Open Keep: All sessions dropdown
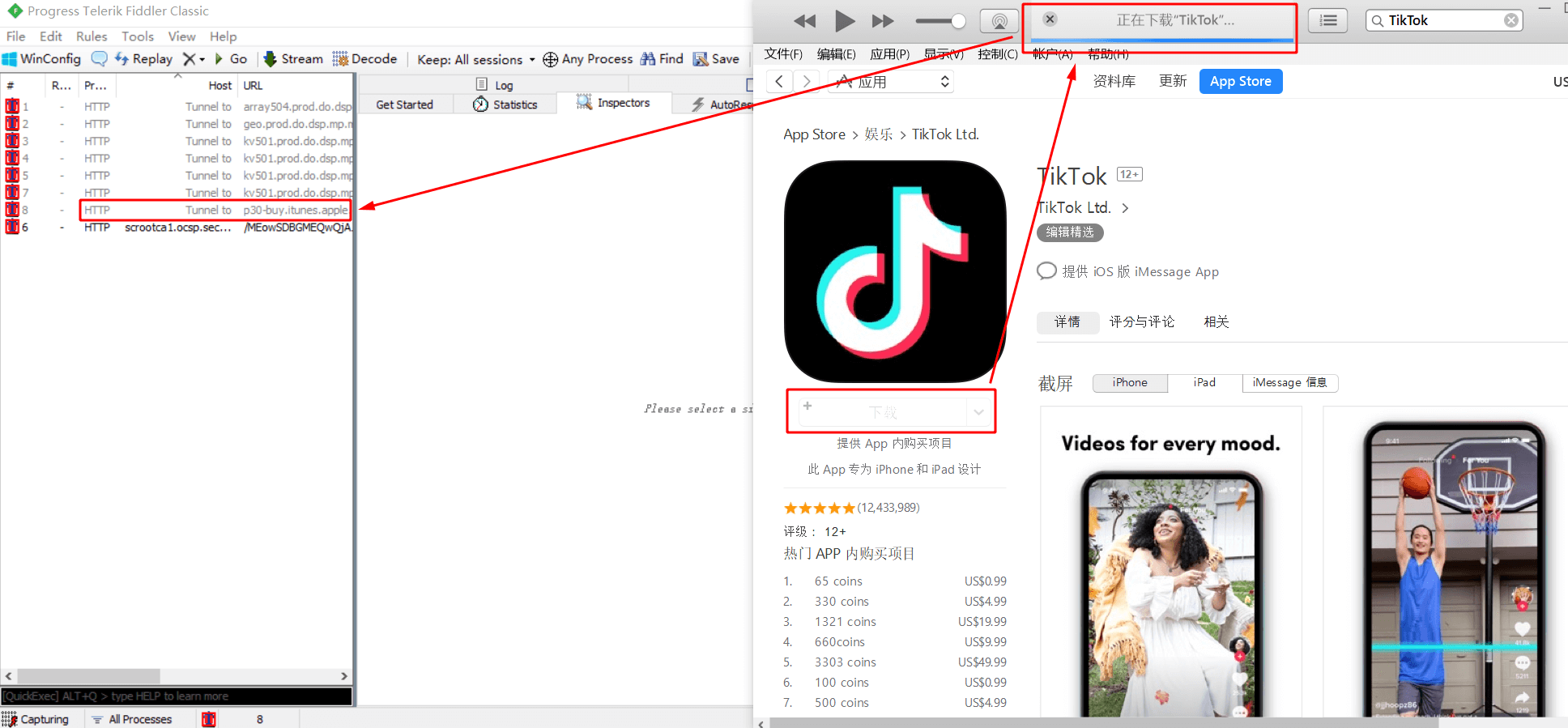The height and width of the screenshot is (728, 1568). point(476,60)
